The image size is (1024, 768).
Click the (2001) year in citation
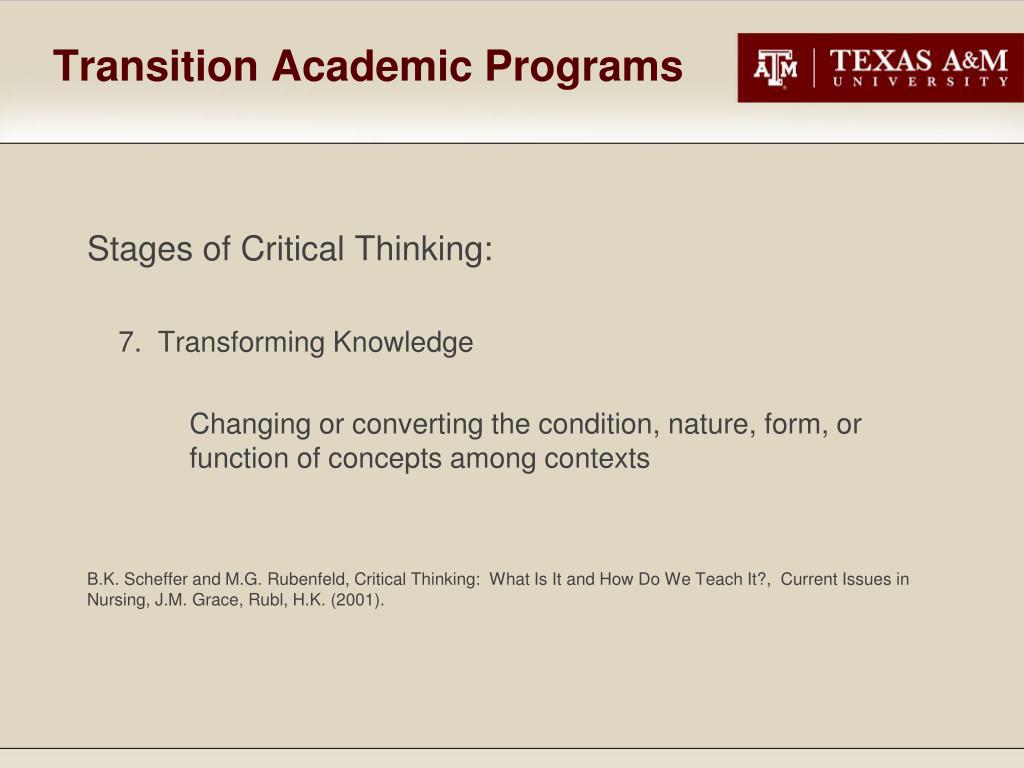[x=355, y=600]
